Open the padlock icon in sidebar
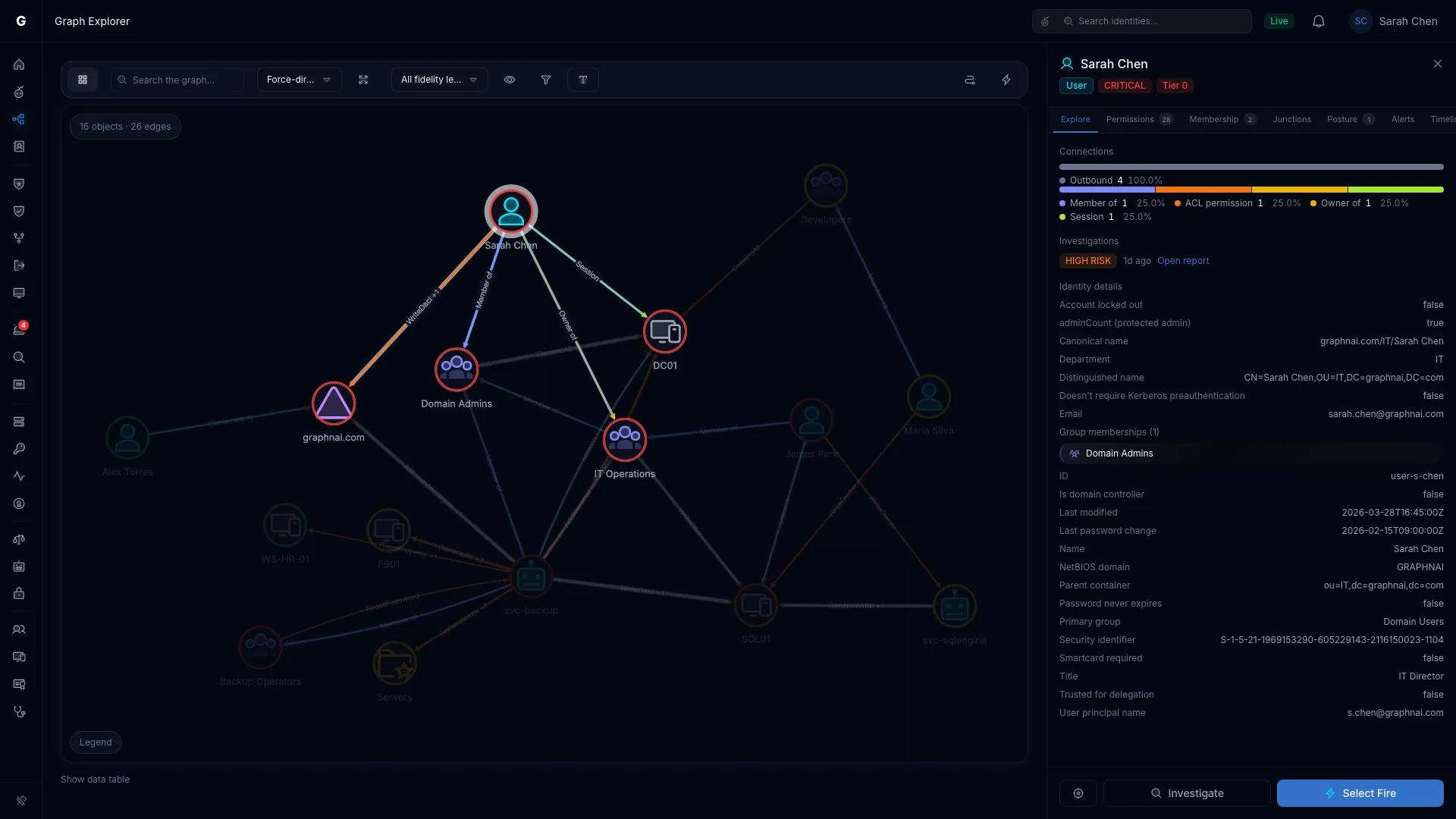 [19, 594]
